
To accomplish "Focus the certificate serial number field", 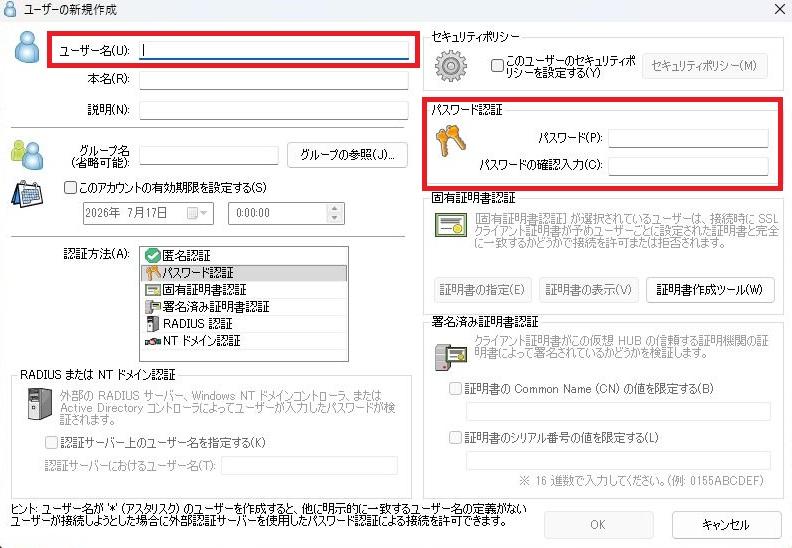I will 618,460.
